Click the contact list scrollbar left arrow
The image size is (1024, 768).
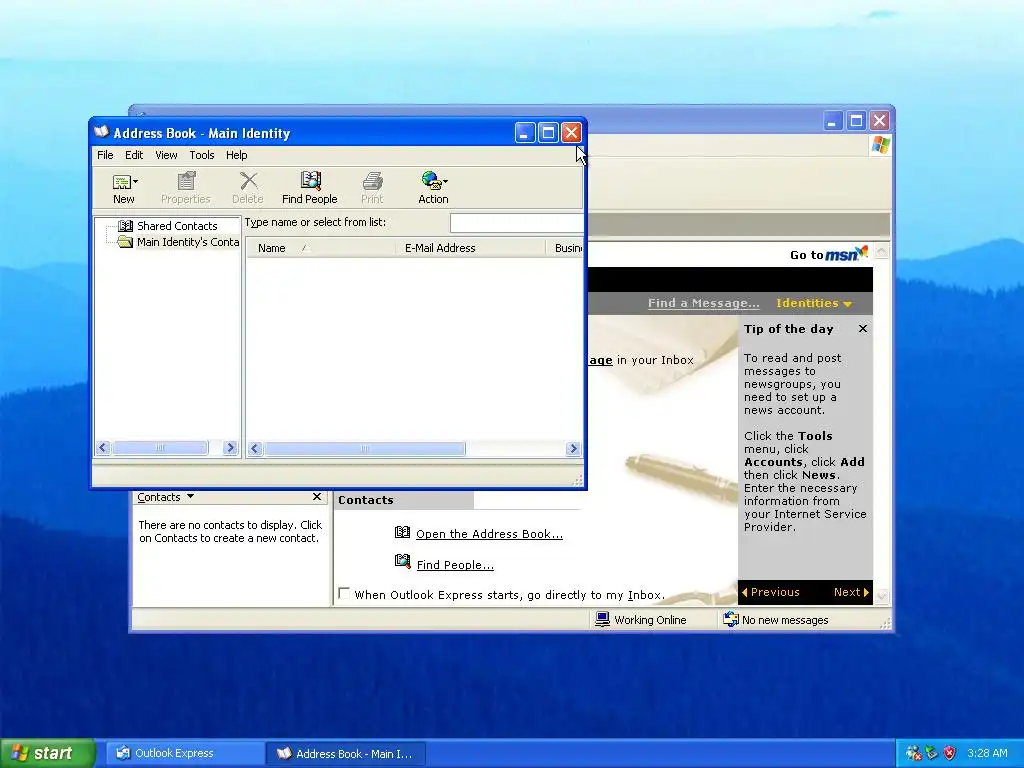click(255, 448)
